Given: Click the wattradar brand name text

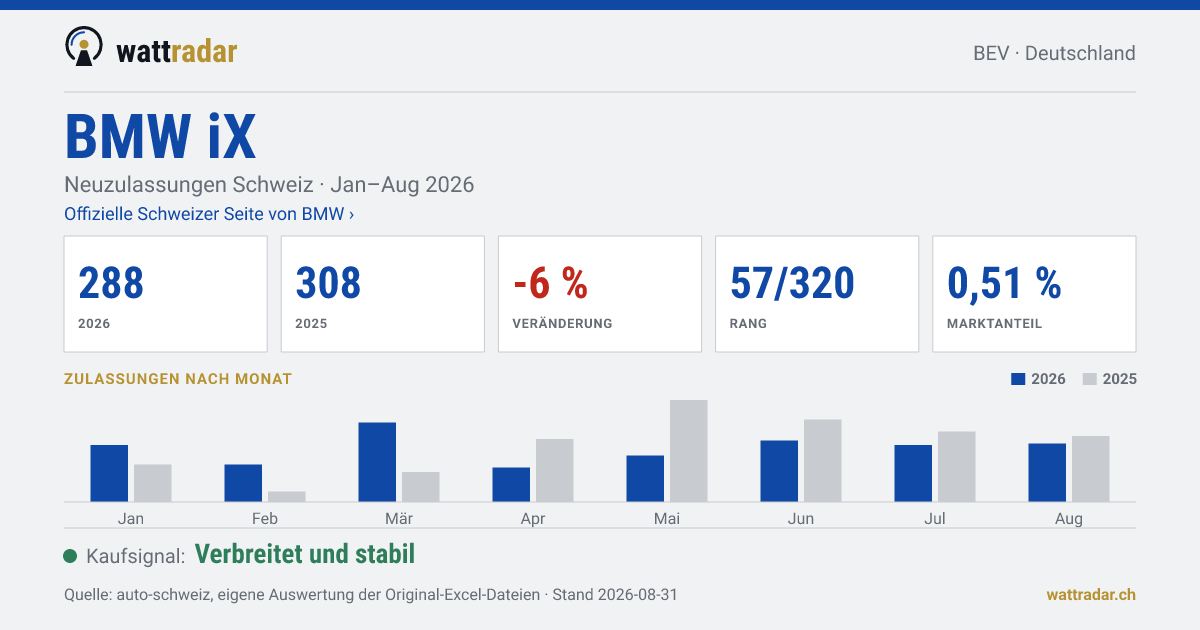Looking at the screenshot, I should pos(176,50).
